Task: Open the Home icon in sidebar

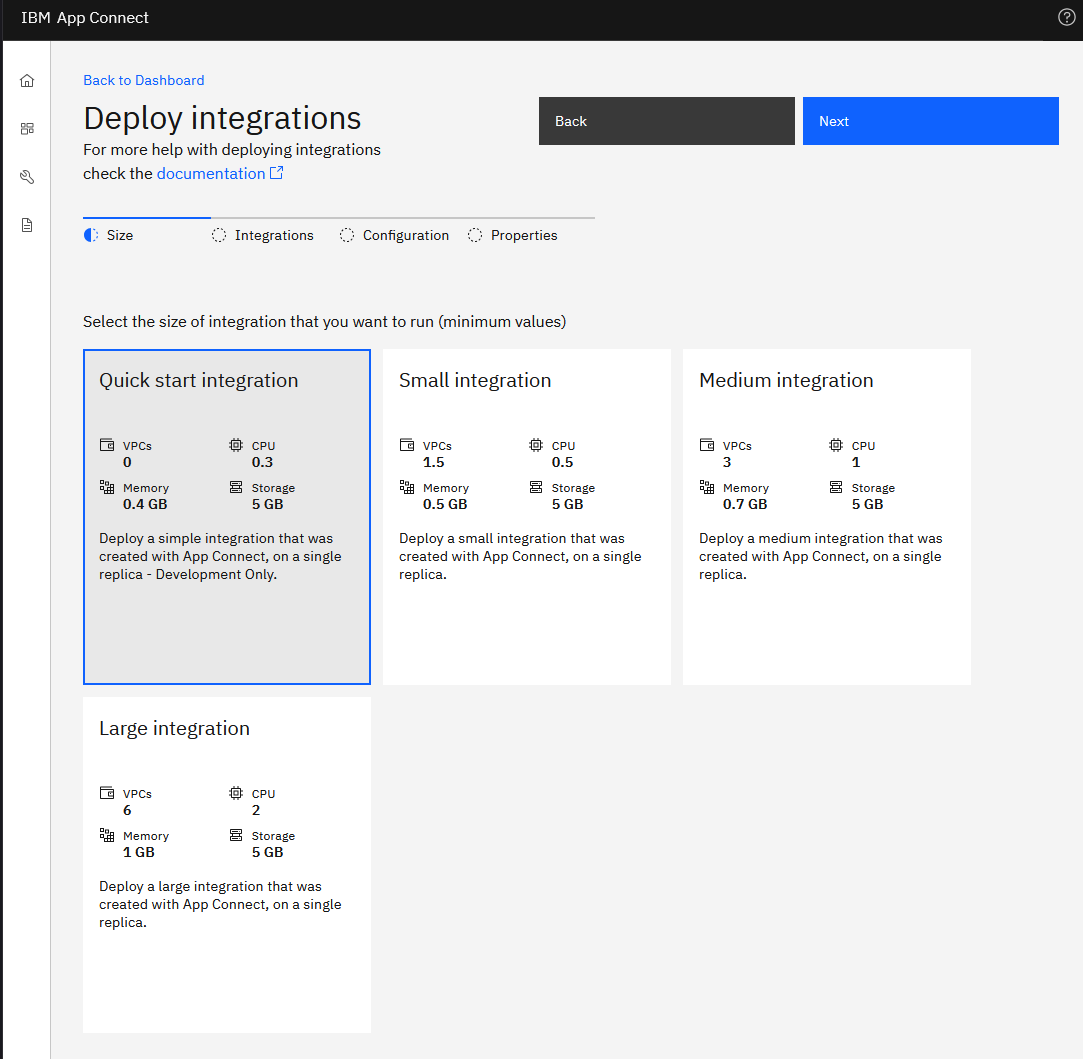Action: [27, 81]
